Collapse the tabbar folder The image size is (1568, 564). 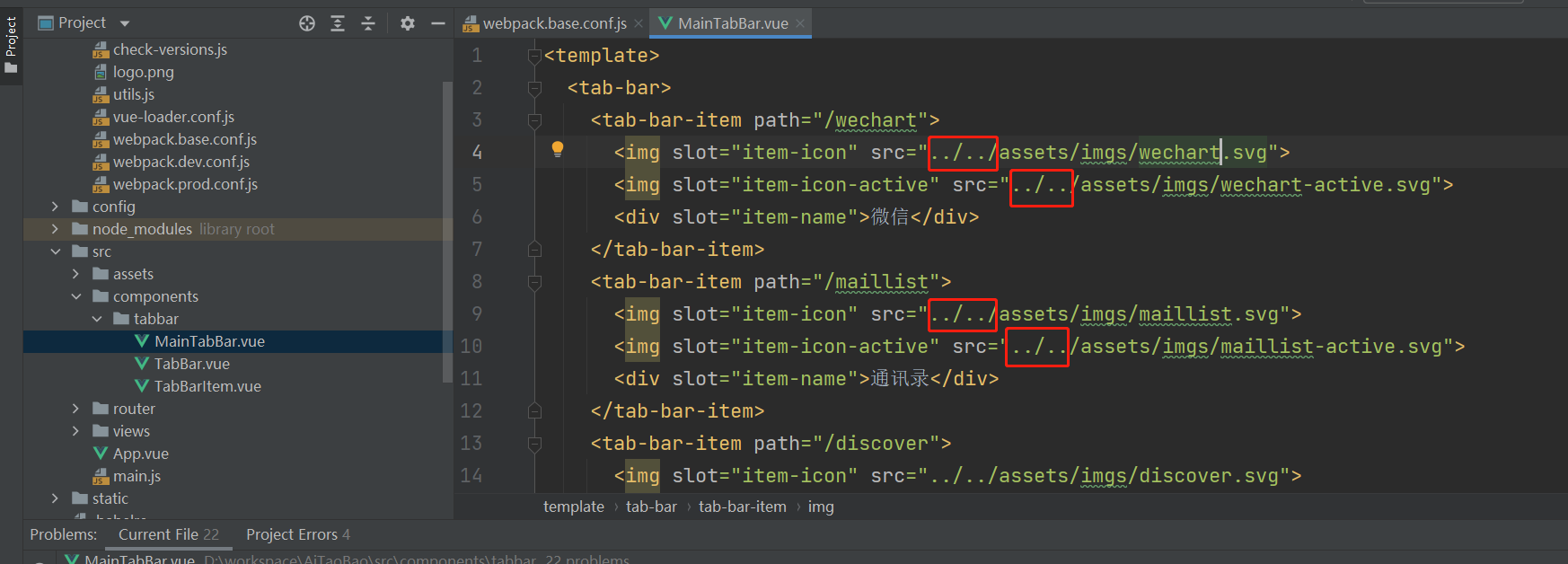[x=96, y=319]
